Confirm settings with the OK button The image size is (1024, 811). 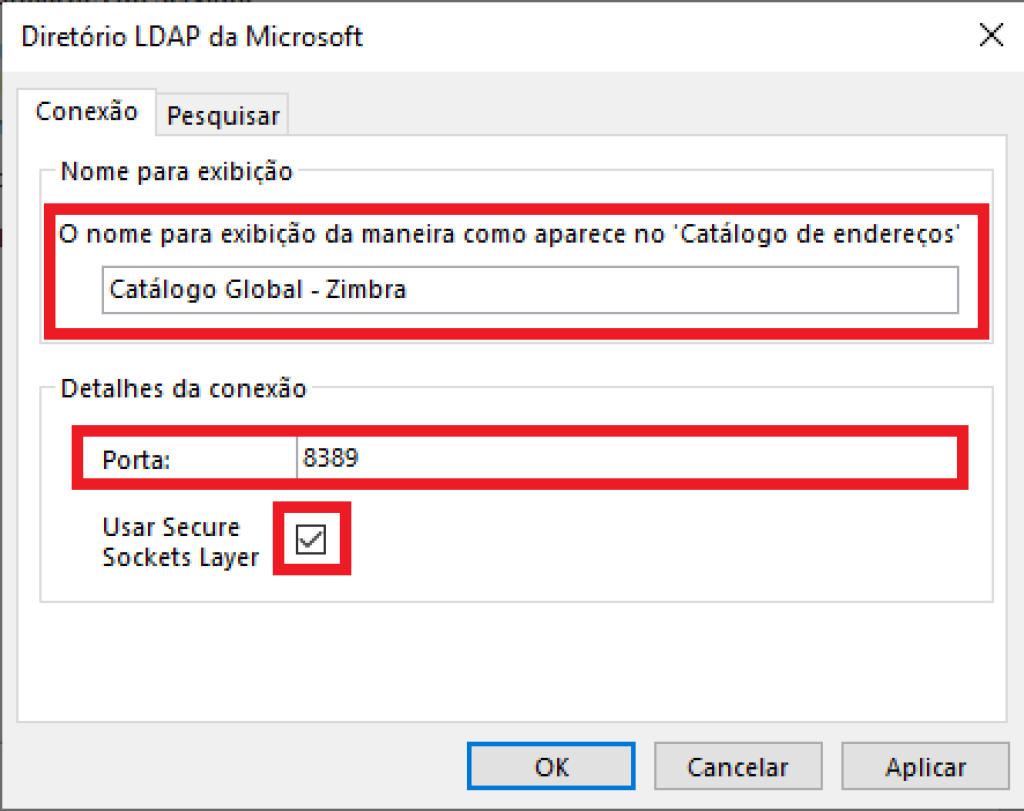551,767
